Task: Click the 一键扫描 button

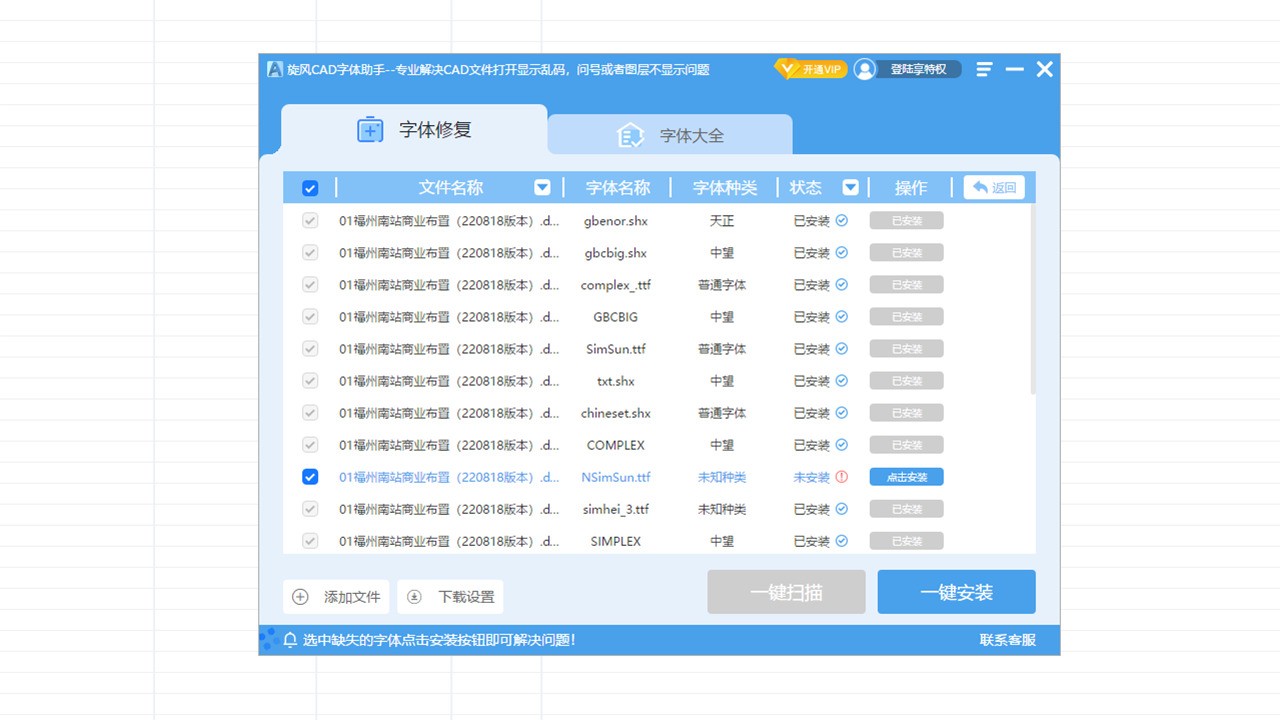Action: click(786, 592)
